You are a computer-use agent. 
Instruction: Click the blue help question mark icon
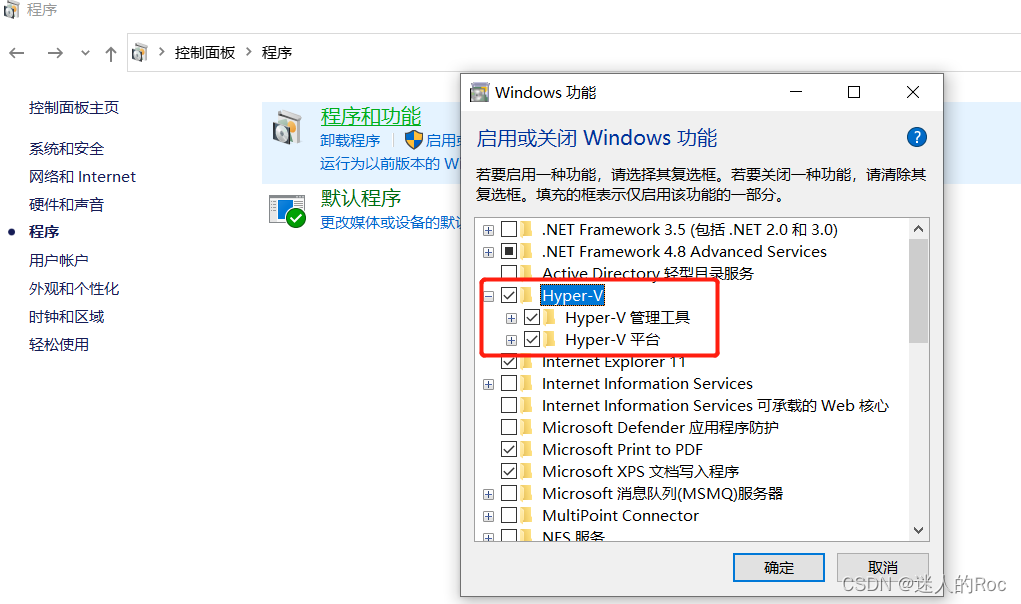[x=916, y=137]
